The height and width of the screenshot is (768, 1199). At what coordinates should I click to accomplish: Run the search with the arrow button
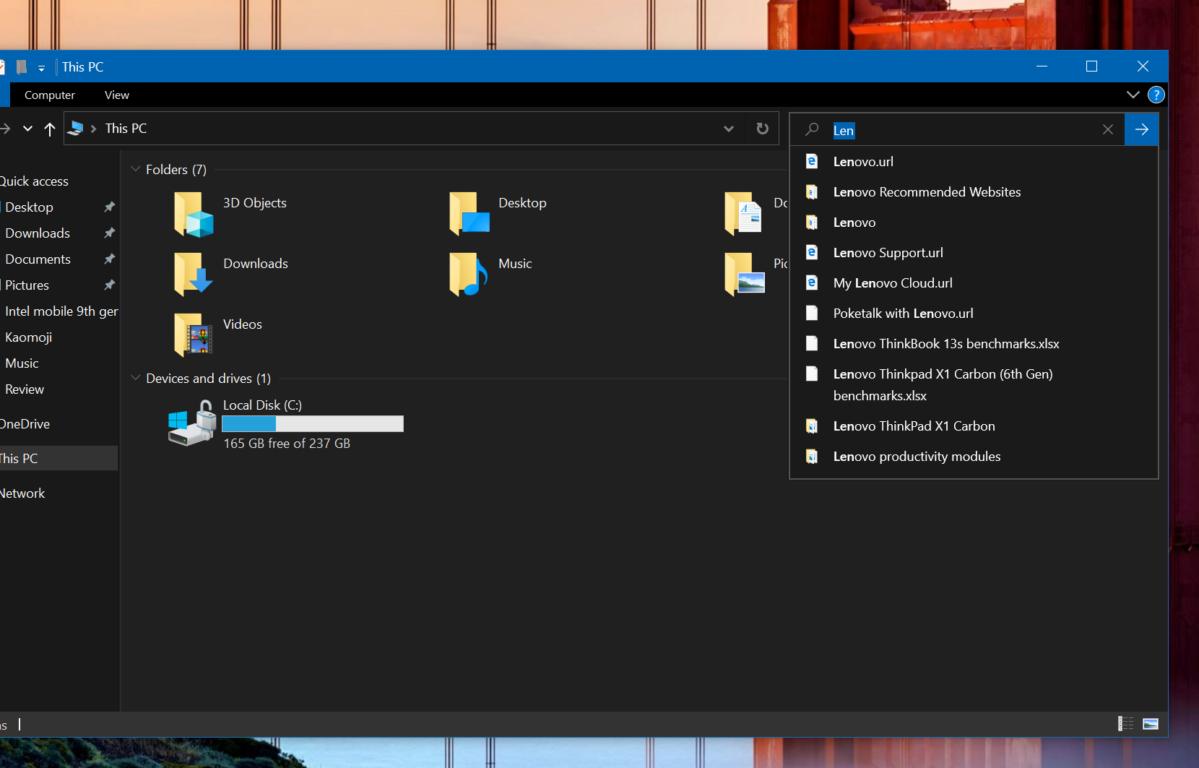coord(1141,129)
